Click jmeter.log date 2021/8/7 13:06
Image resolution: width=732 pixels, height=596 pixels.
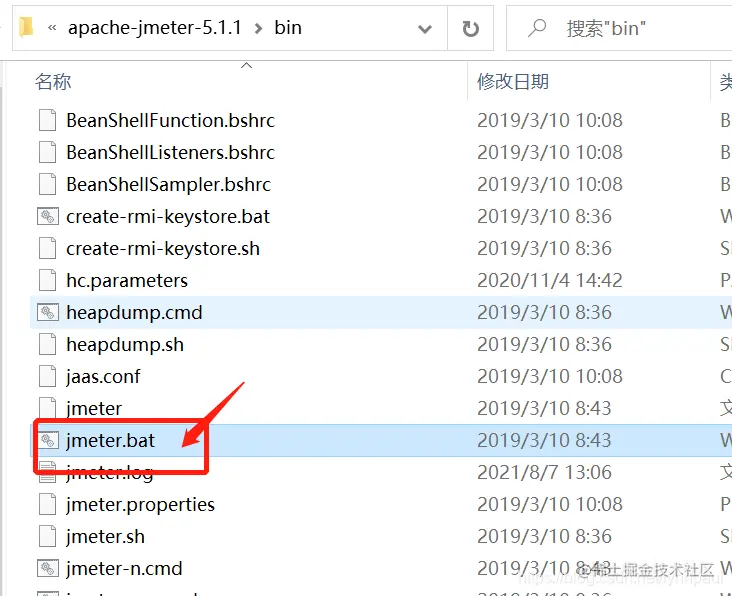[544, 472]
